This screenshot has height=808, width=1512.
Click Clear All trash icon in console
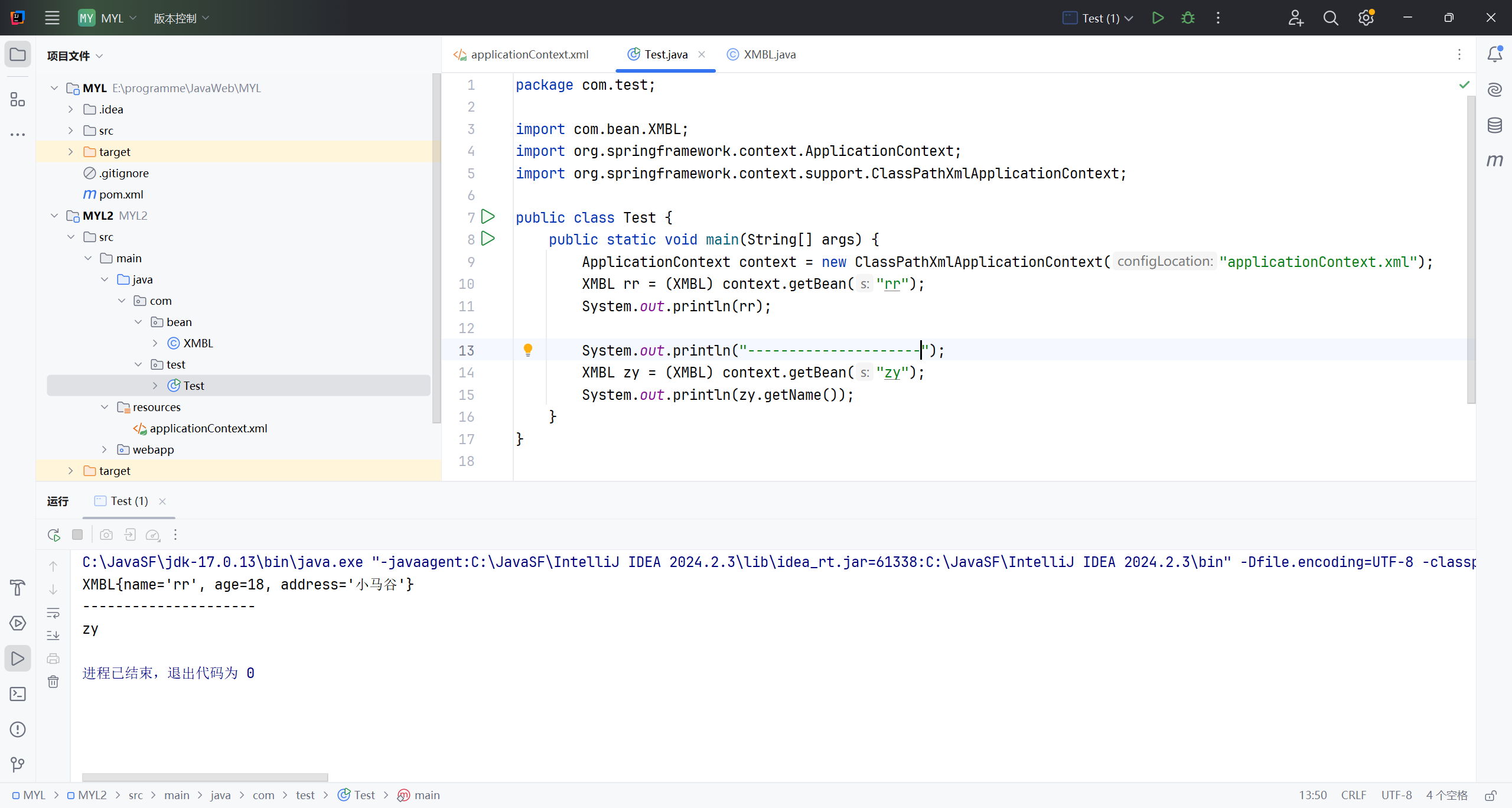[53, 682]
